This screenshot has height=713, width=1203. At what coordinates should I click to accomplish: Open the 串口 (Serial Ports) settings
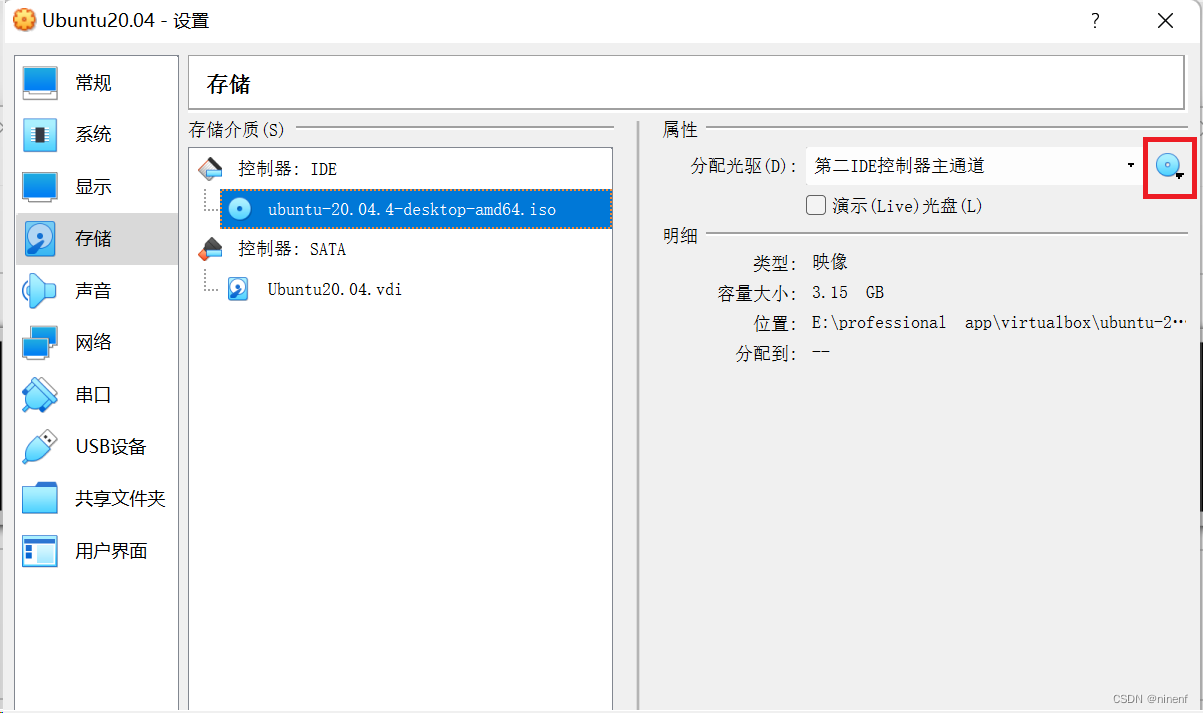click(95, 394)
